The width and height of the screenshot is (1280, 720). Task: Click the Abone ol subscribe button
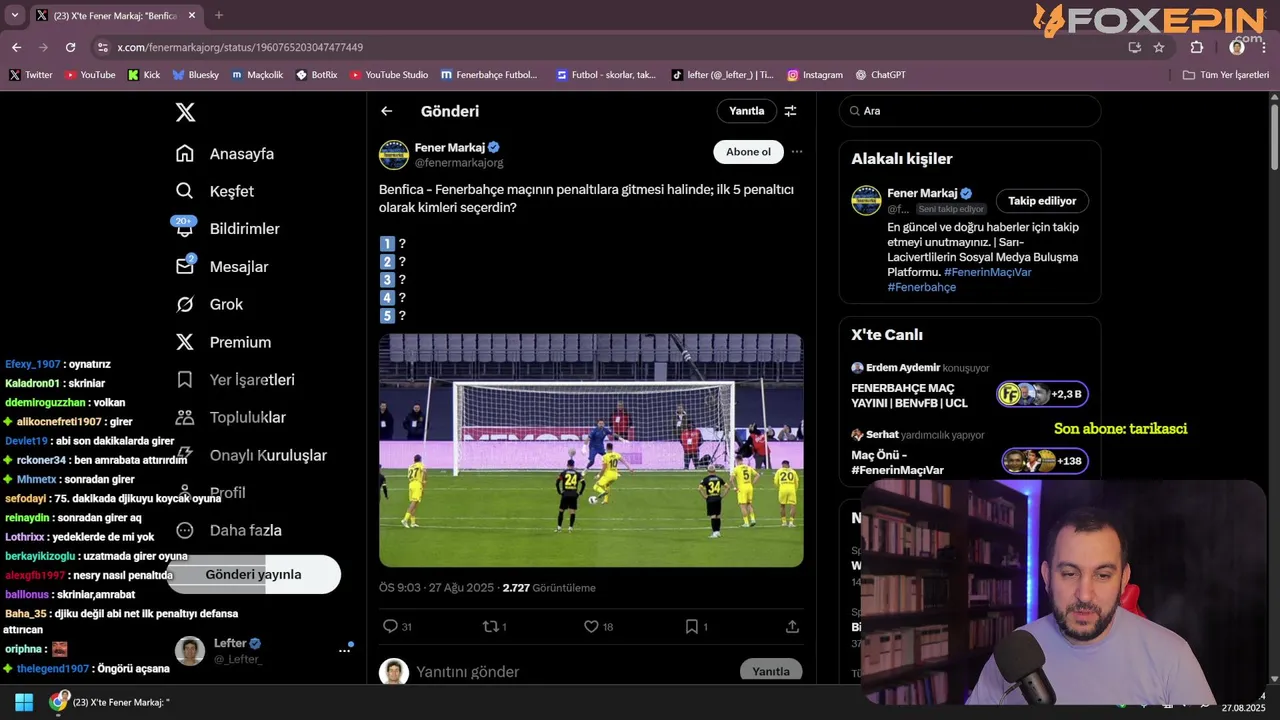click(x=748, y=152)
